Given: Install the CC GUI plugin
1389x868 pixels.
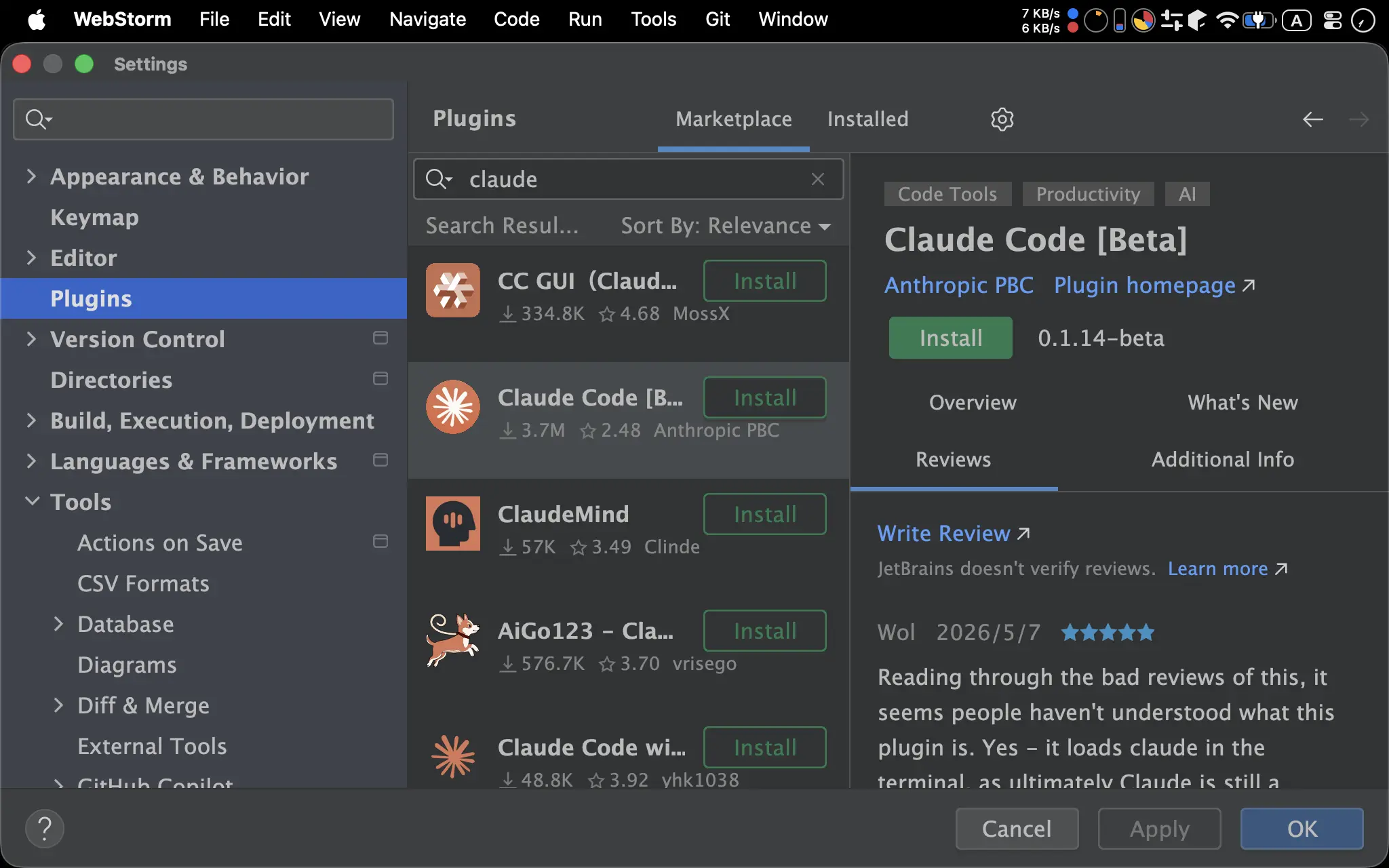Looking at the screenshot, I should [764, 281].
